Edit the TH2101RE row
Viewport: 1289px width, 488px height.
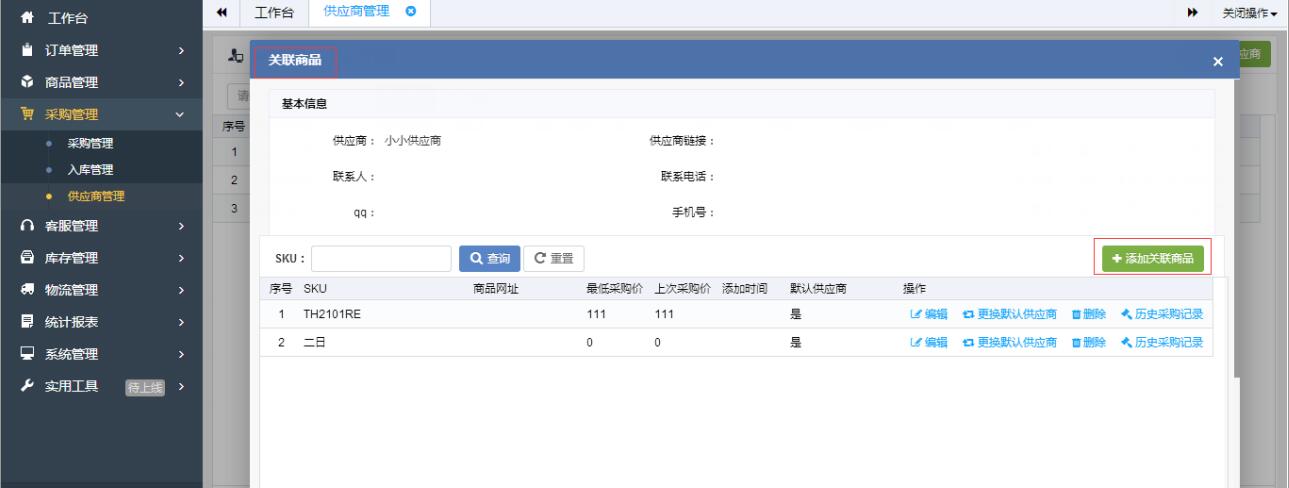pos(929,315)
